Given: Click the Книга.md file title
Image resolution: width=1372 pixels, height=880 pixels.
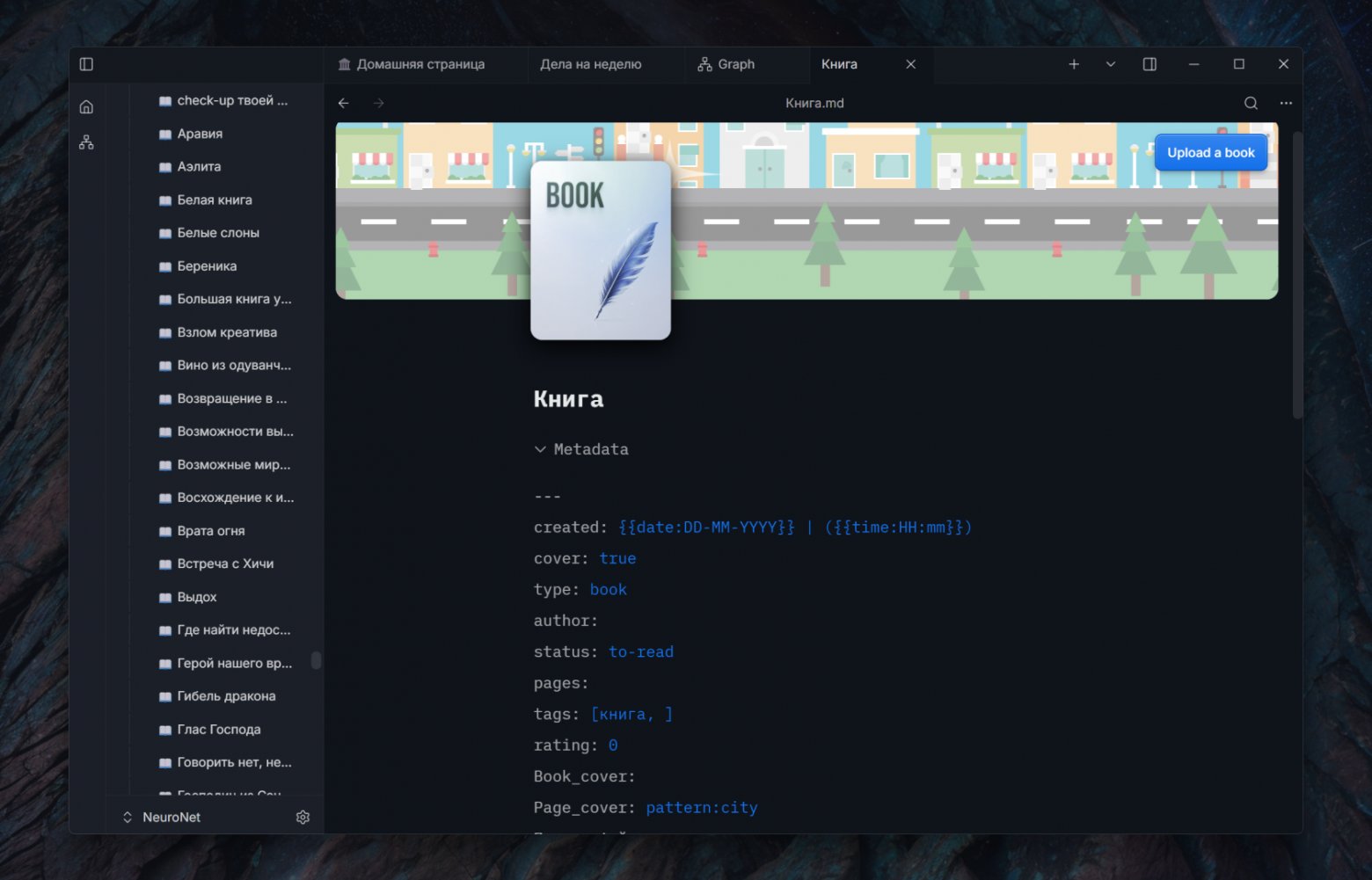Looking at the screenshot, I should coord(814,103).
